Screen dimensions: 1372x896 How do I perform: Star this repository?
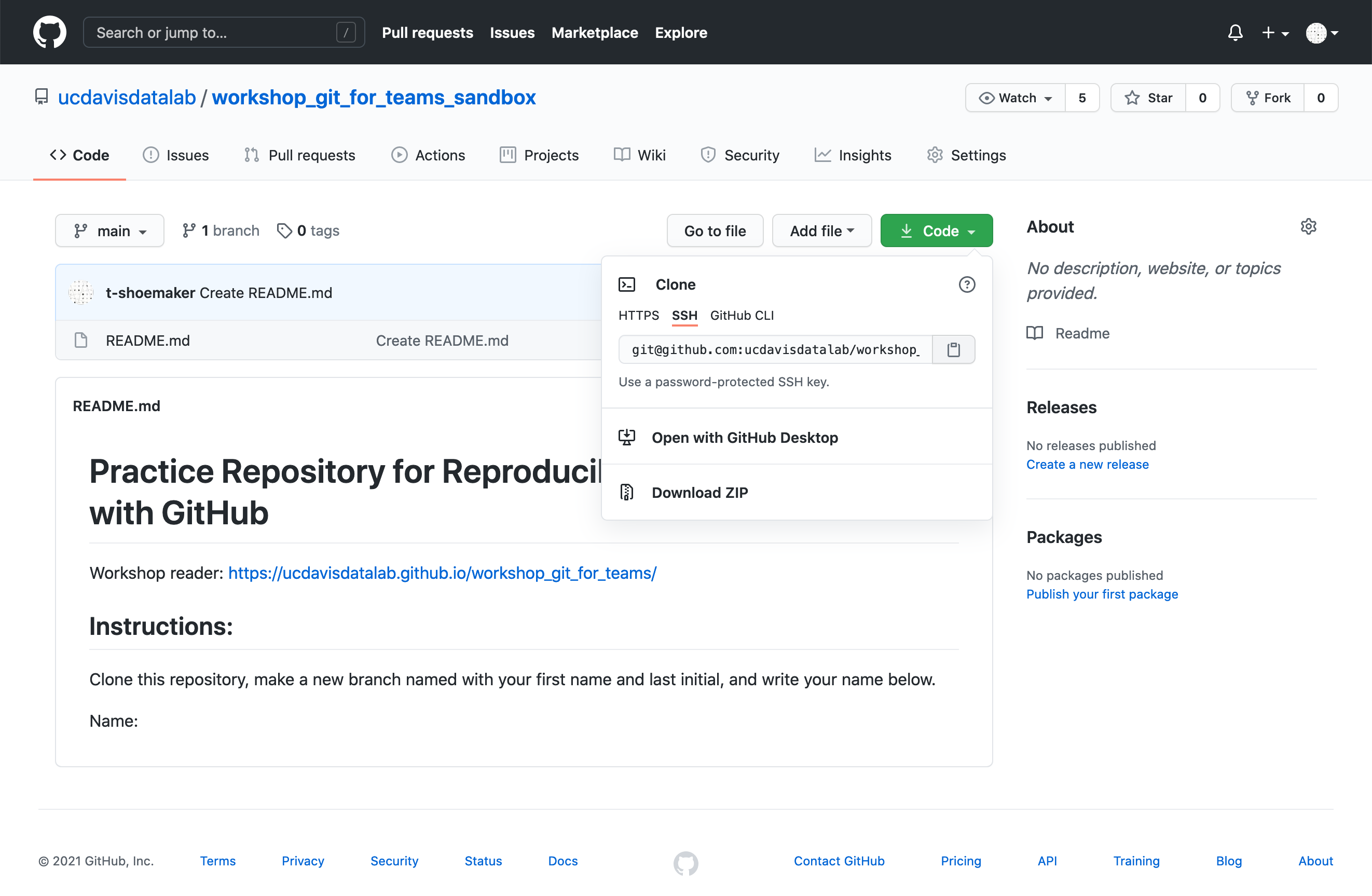click(x=1148, y=98)
